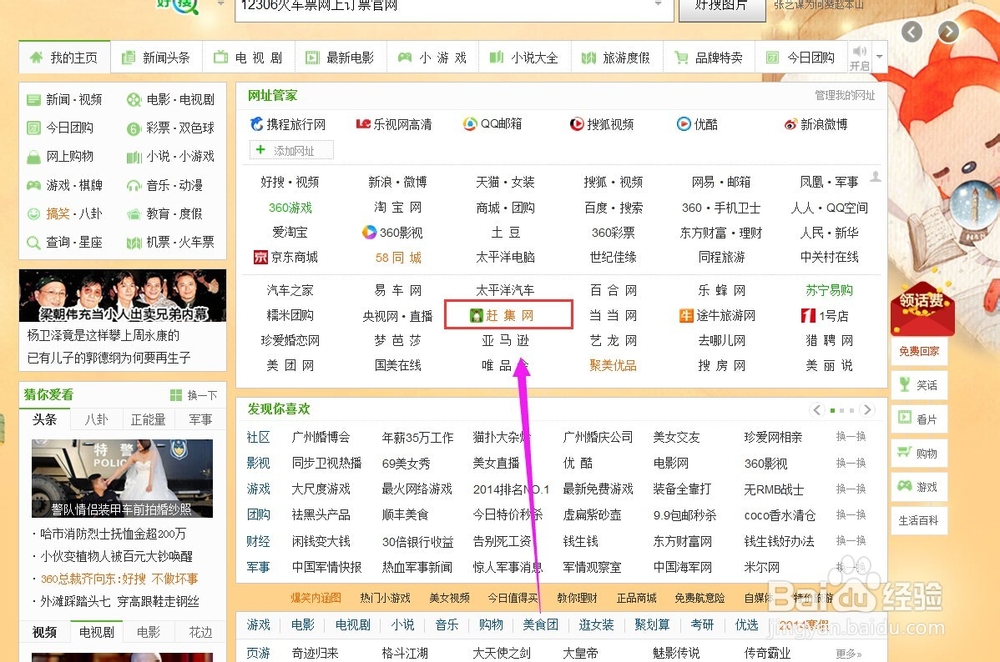Screen dimensions: 1000x662
Task: Switch to the 电视剧 top tab
Action: pyautogui.click(x=248, y=57)
